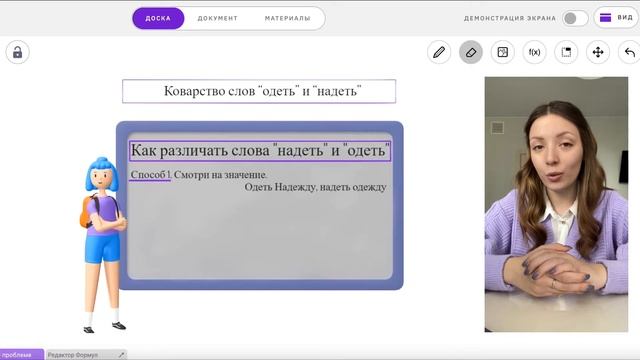
Task: Open the f(x) formula tool
Action: point(534,52)
